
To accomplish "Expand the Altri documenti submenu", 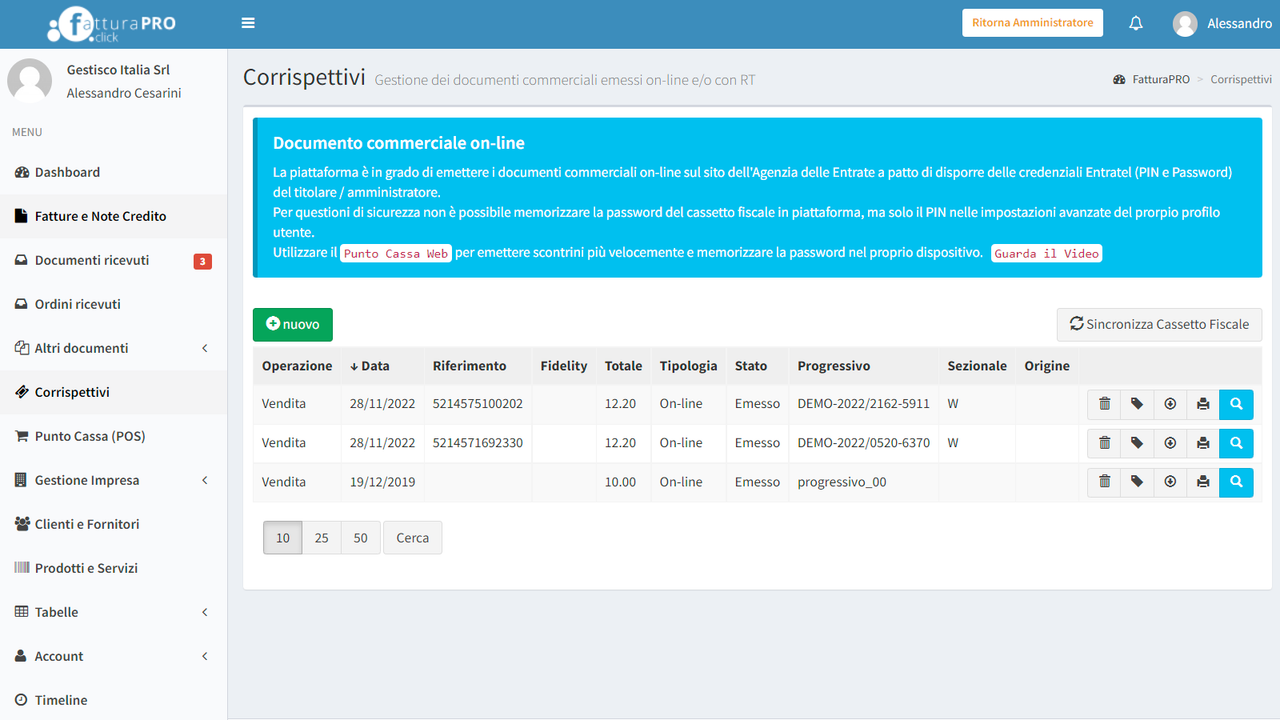I will click(x=114, y=348).
